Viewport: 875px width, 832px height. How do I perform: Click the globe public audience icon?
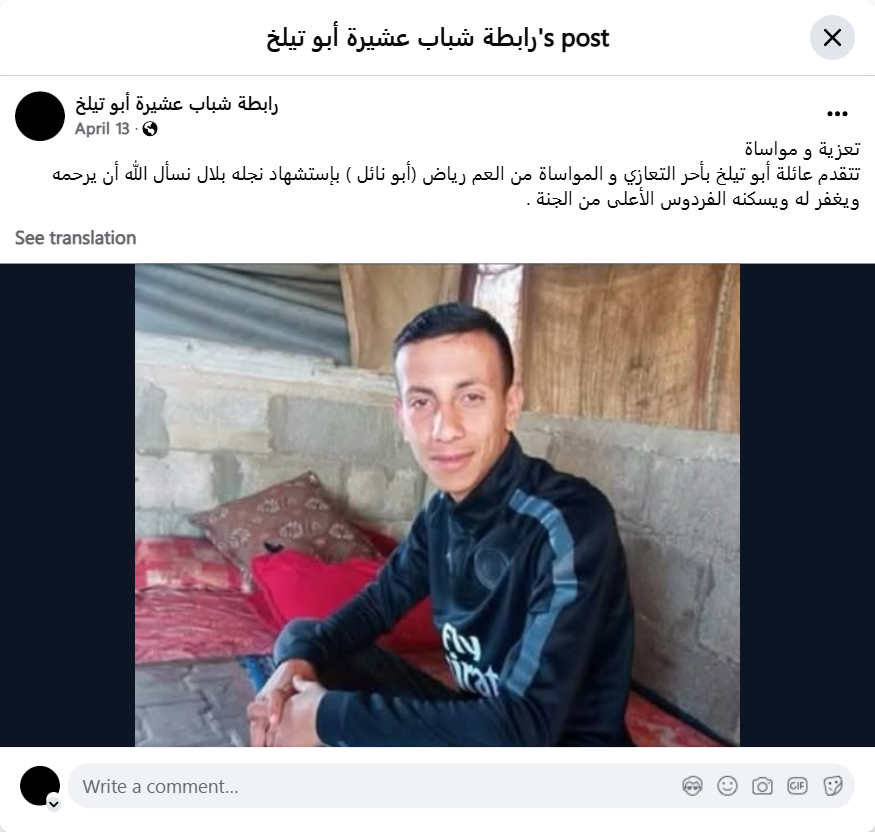pos(150,129)
